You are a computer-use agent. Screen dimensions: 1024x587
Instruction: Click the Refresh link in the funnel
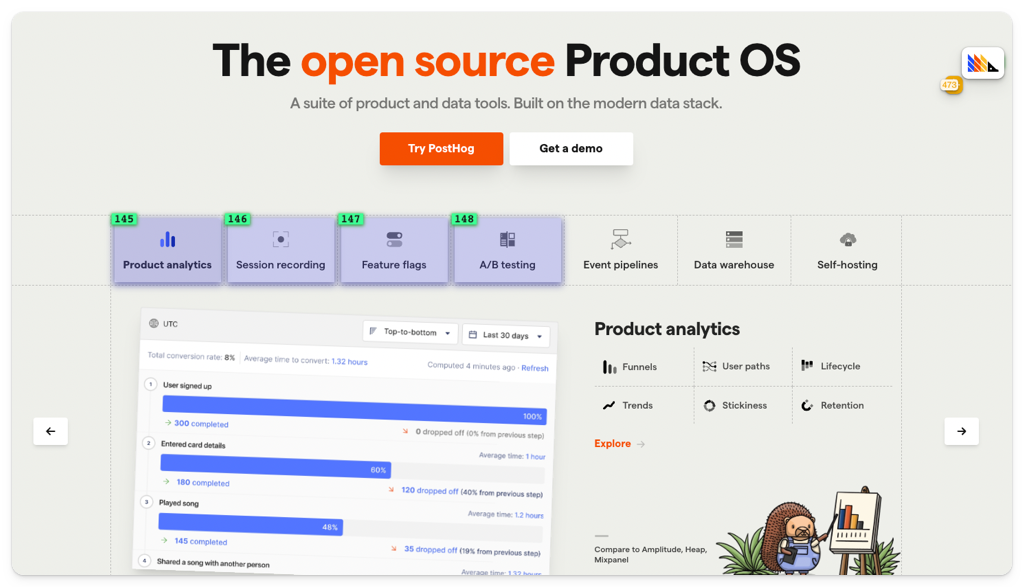point(535,368)
